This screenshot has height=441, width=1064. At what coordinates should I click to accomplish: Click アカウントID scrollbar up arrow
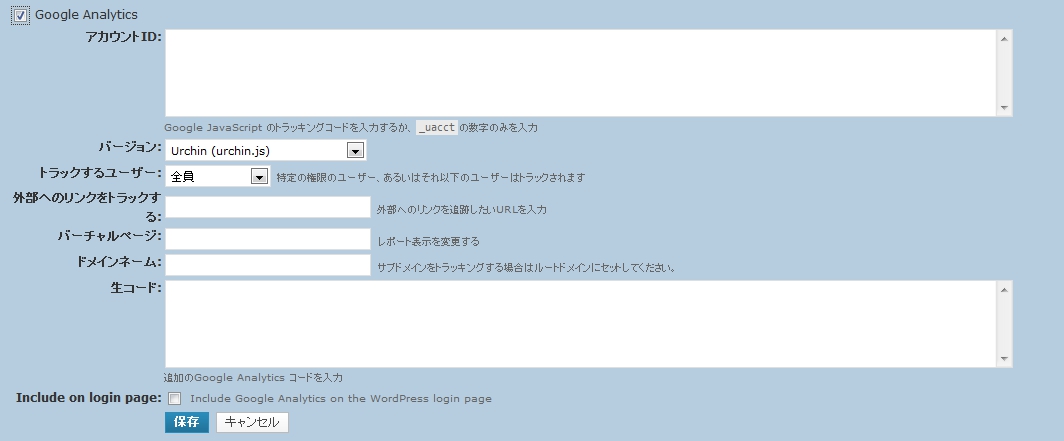point(1004,39)
